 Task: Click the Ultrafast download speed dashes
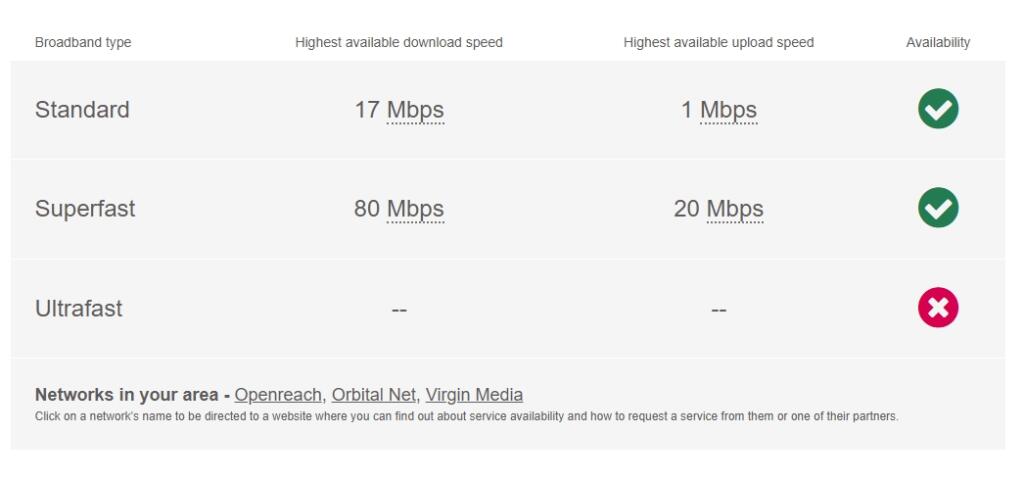coord(399,310)
